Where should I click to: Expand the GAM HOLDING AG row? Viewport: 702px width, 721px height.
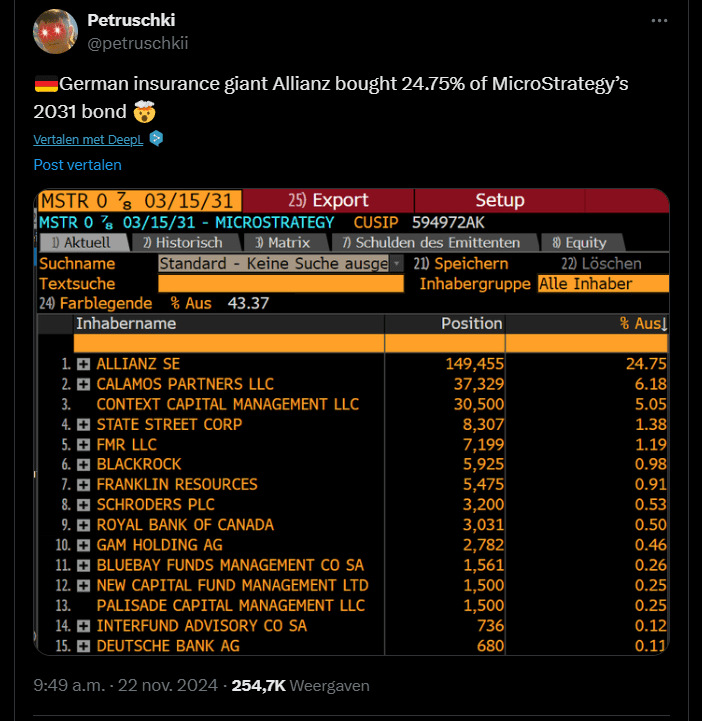point(83,545)
